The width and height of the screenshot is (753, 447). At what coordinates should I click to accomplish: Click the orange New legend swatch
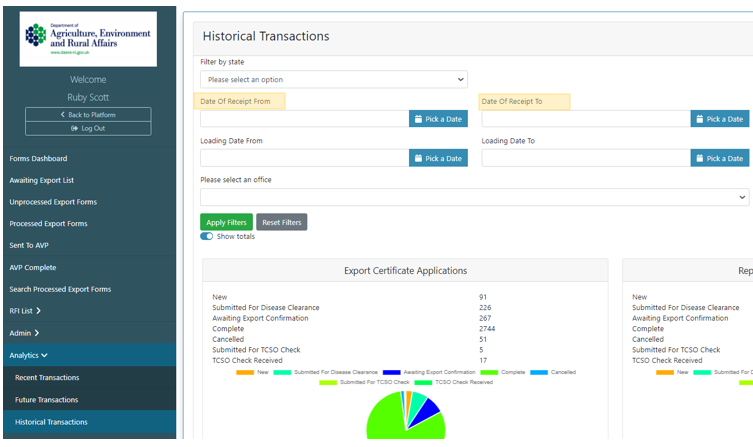(245, 372)
